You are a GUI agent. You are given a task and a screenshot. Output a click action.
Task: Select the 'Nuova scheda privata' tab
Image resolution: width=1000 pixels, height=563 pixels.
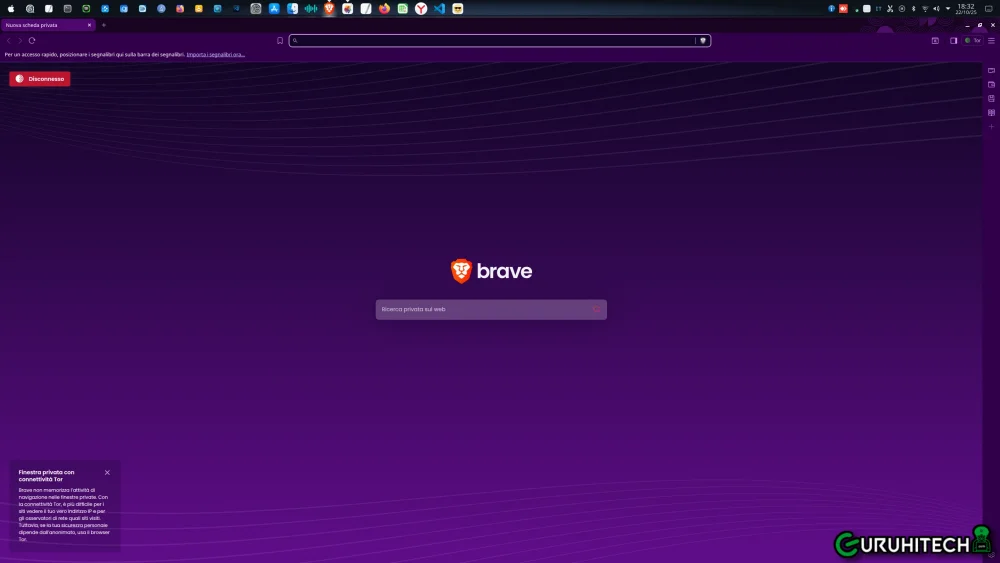coord(45,25)
